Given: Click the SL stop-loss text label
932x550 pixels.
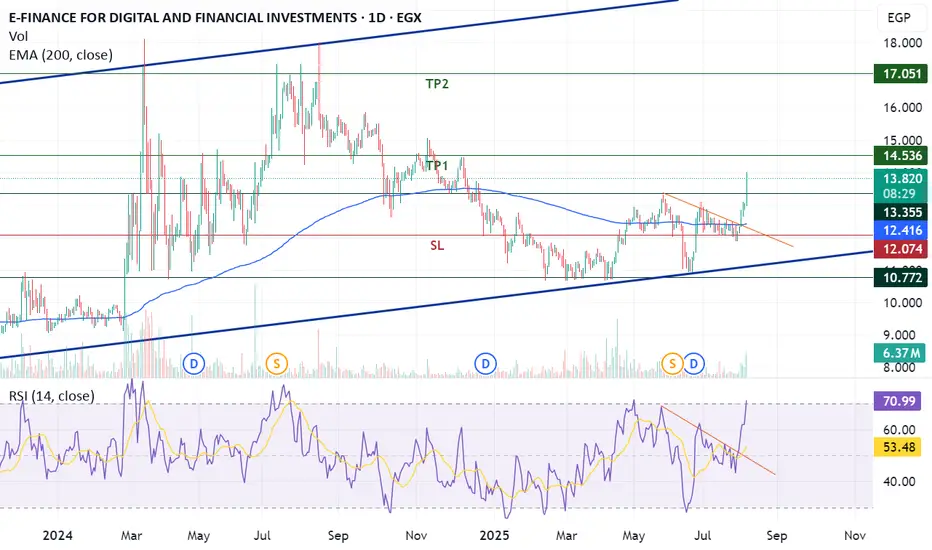Looking at the screenshot, I should 437,246.
